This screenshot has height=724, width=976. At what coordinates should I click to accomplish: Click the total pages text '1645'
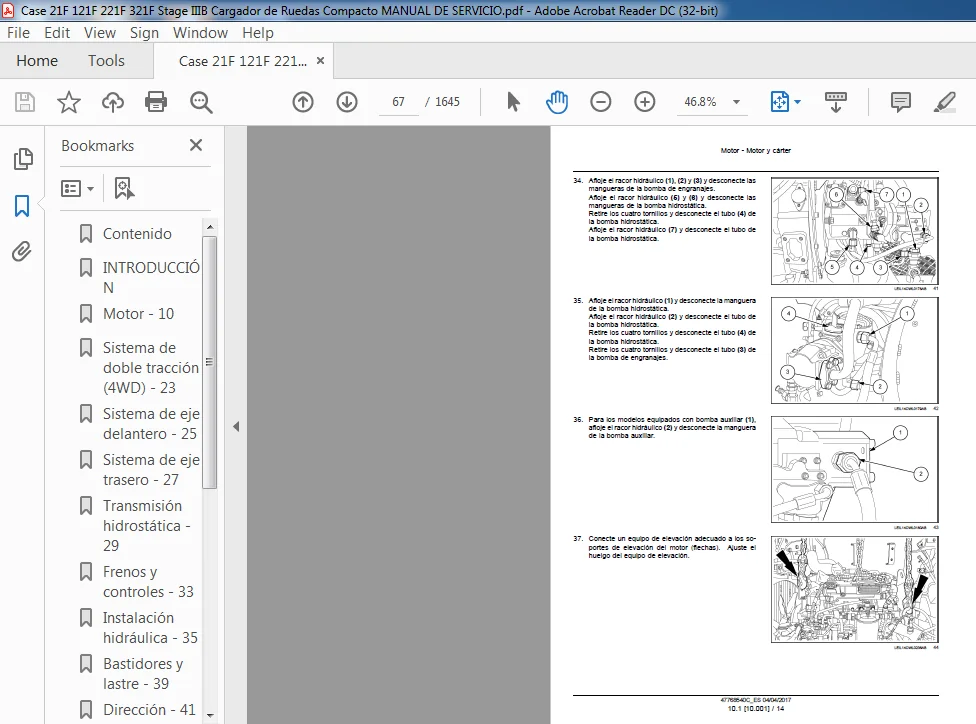point(447,102)
